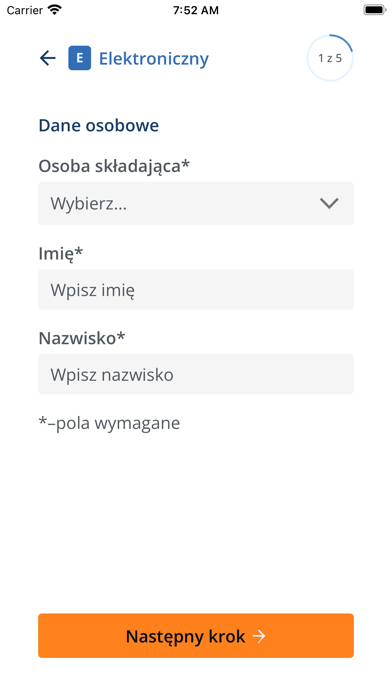The width and height of the screenshot is (392, 696).
Task: Focus the Wpisz imię input field
Action: click(x=196, y=289)
